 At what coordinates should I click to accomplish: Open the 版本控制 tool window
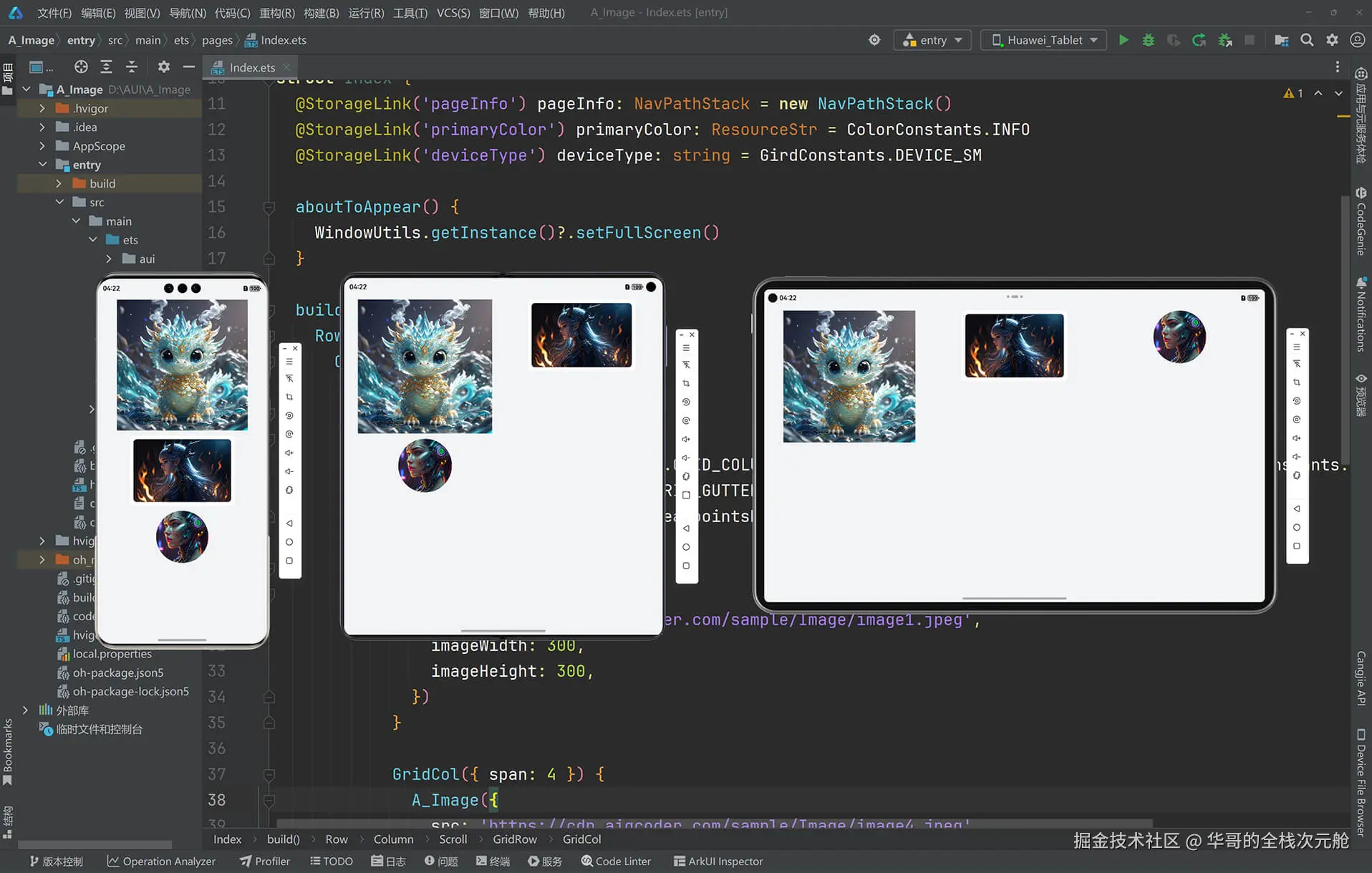click(56, 861)
